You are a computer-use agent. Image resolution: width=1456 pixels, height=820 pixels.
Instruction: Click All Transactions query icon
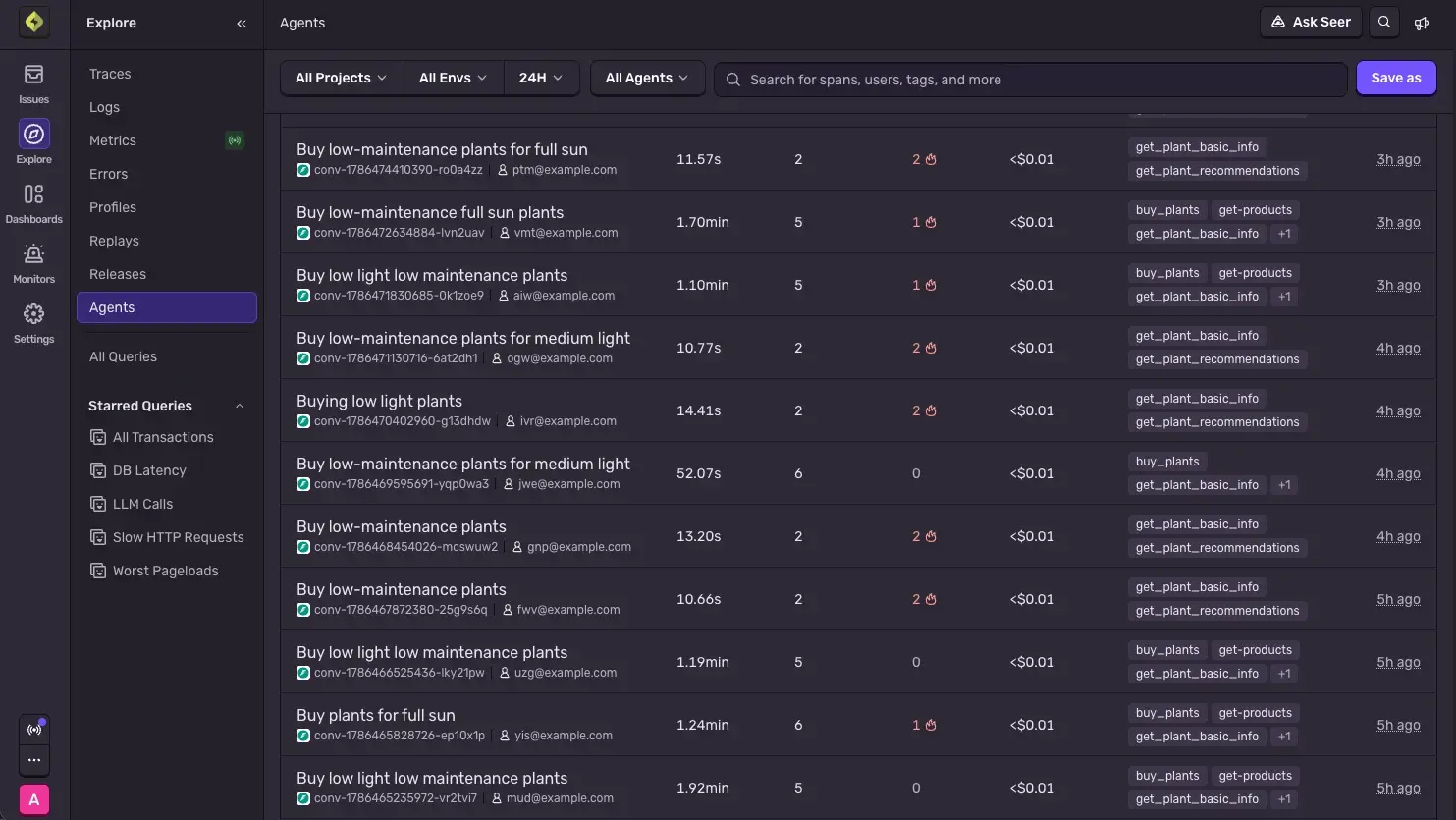click(x=98, y=437)
